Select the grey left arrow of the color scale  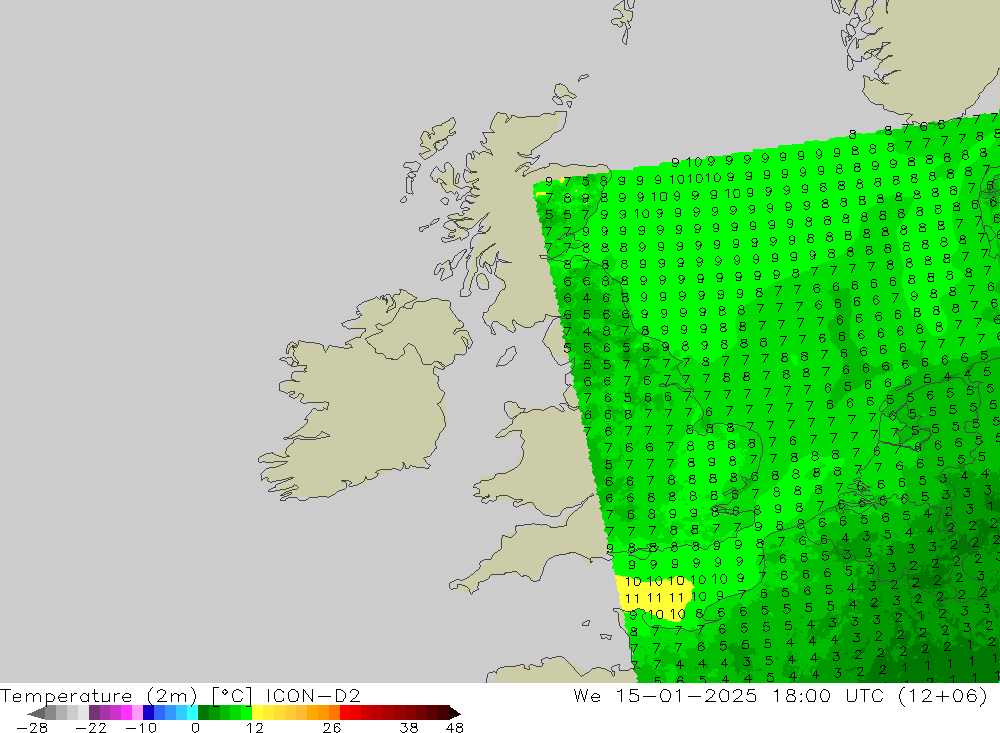[36, 713]
